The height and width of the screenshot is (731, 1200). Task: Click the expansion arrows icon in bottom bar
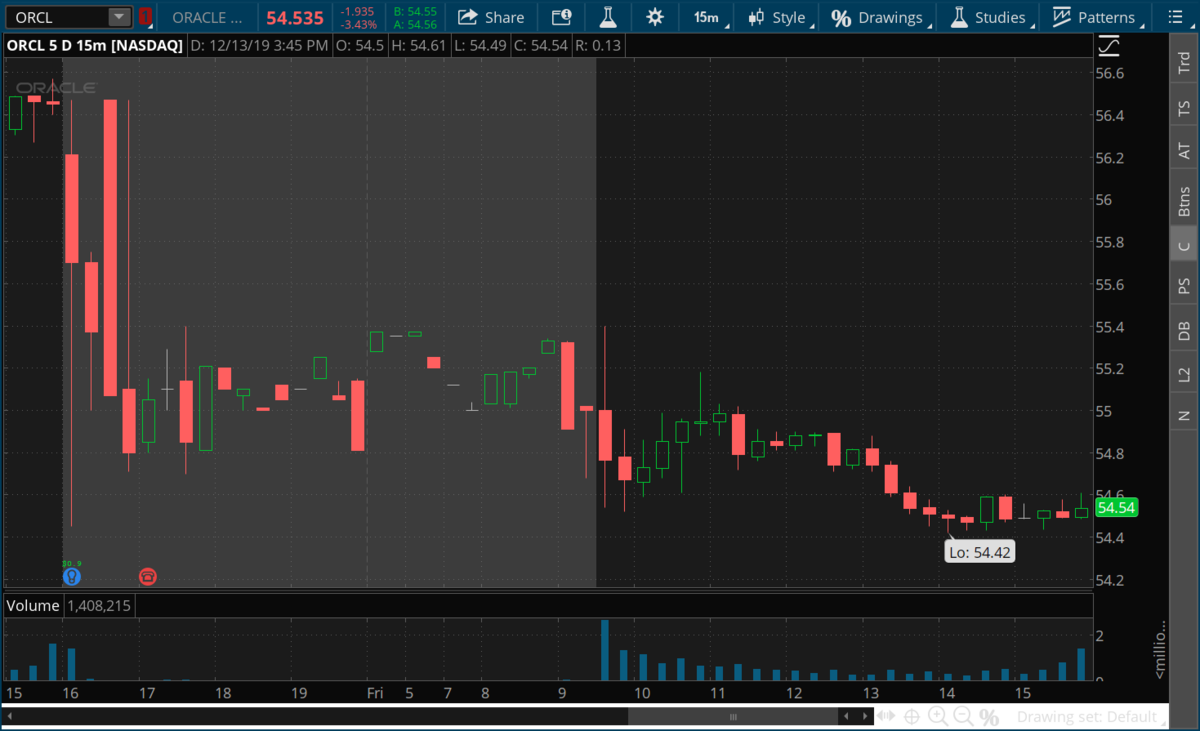coord(886,716)
